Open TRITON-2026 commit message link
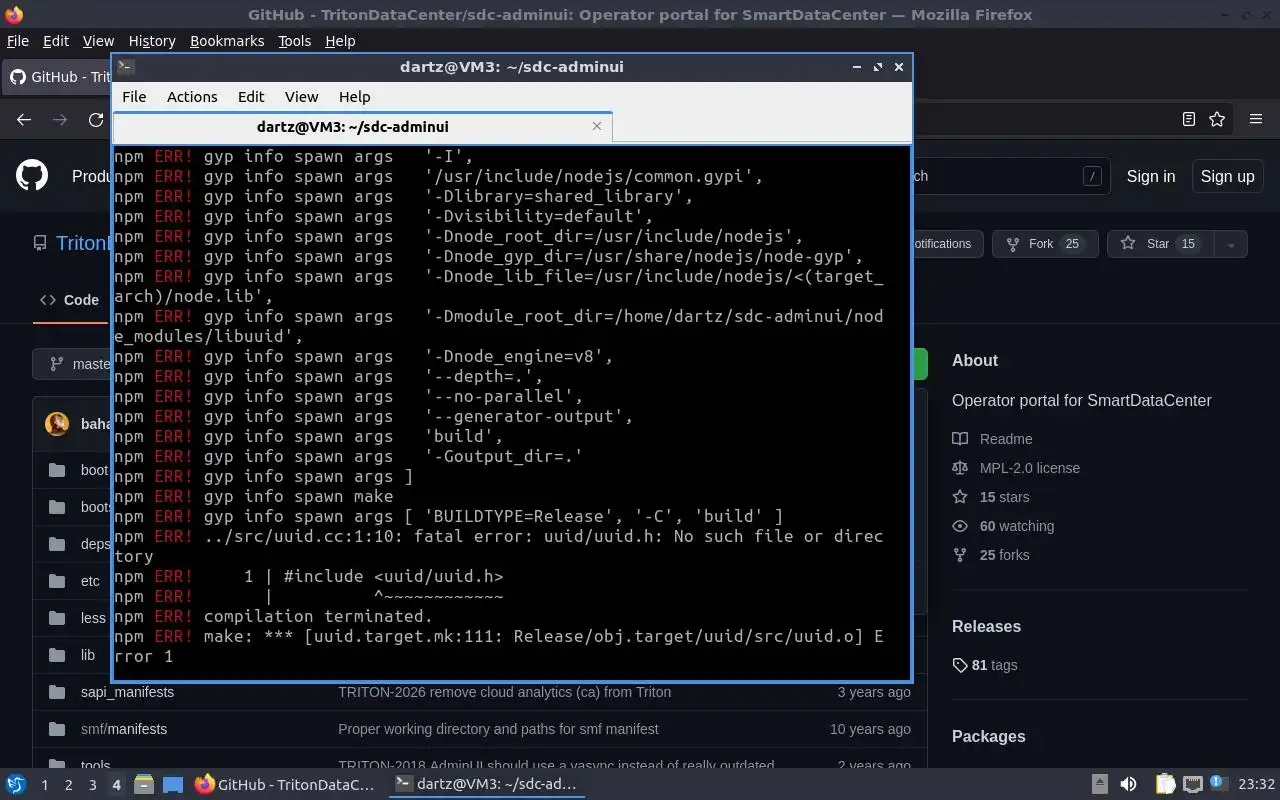This screenshot has height=800, width=1280. 504,692
